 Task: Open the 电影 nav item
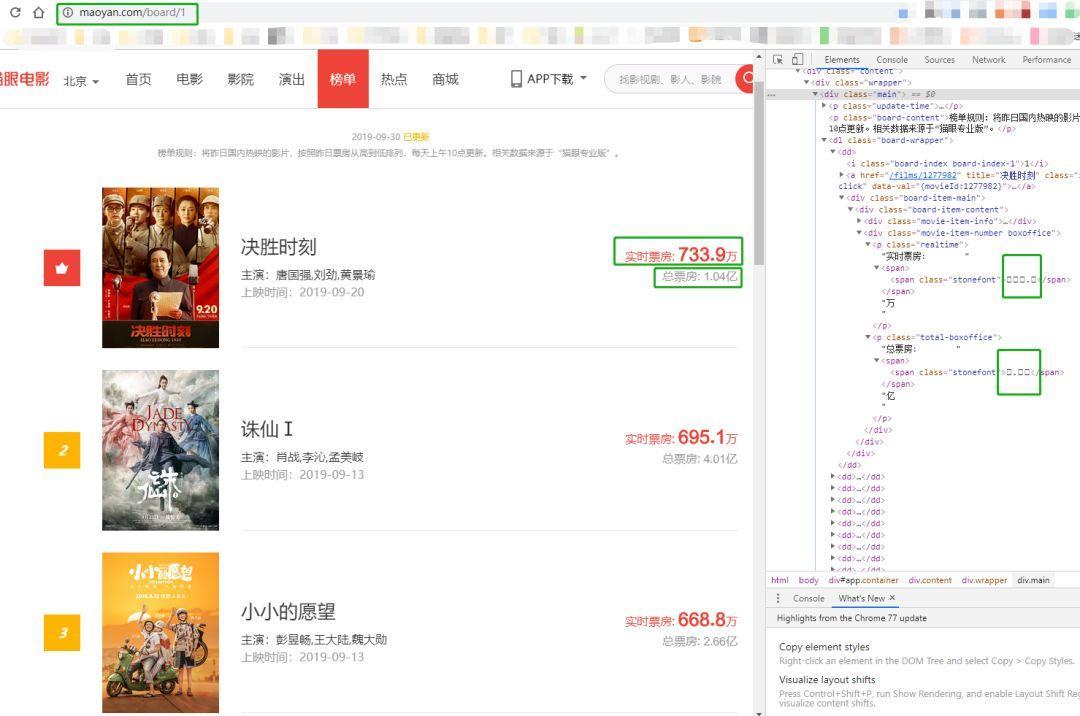tap(189, 79)
